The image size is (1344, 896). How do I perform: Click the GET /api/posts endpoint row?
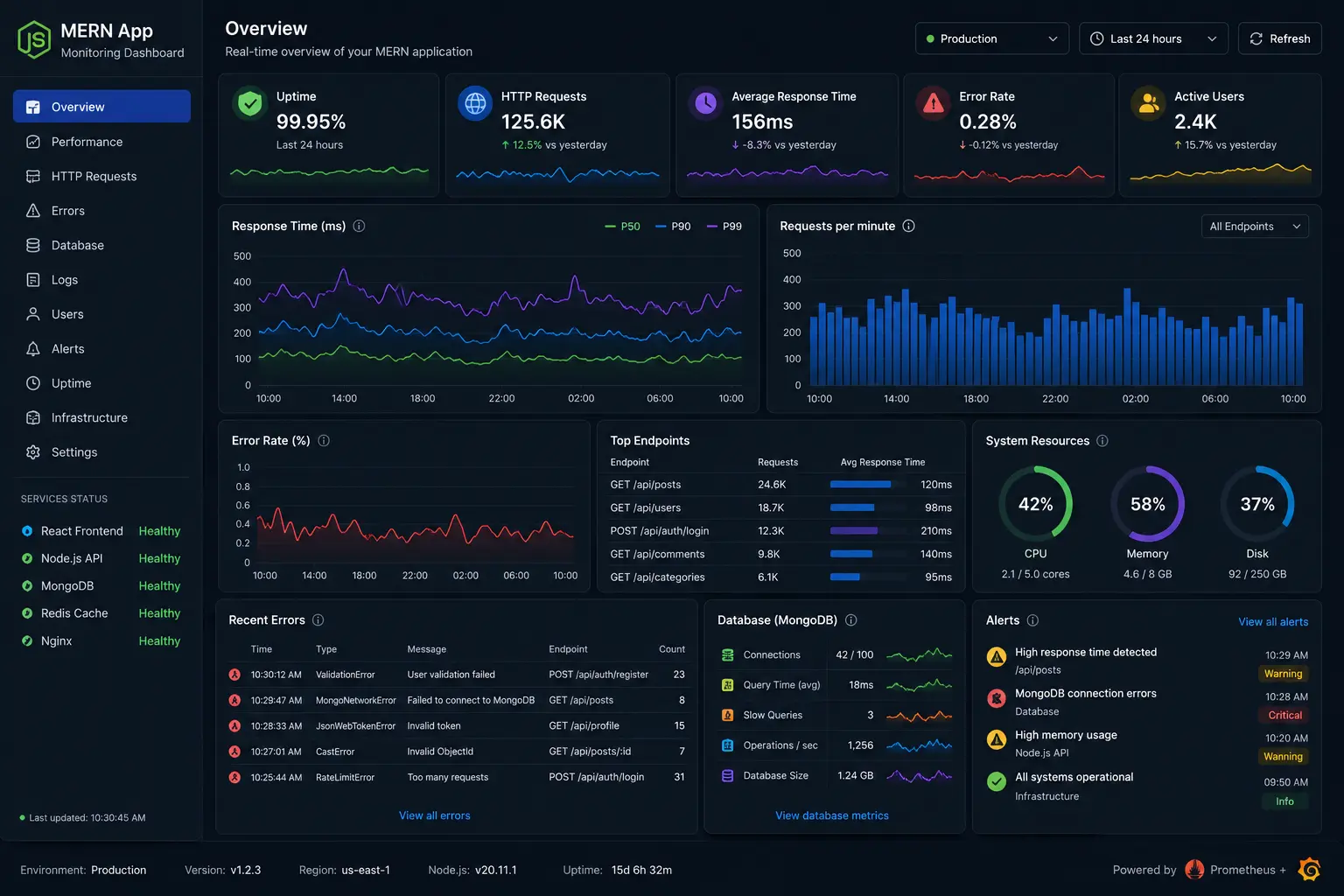coord(781,485)
